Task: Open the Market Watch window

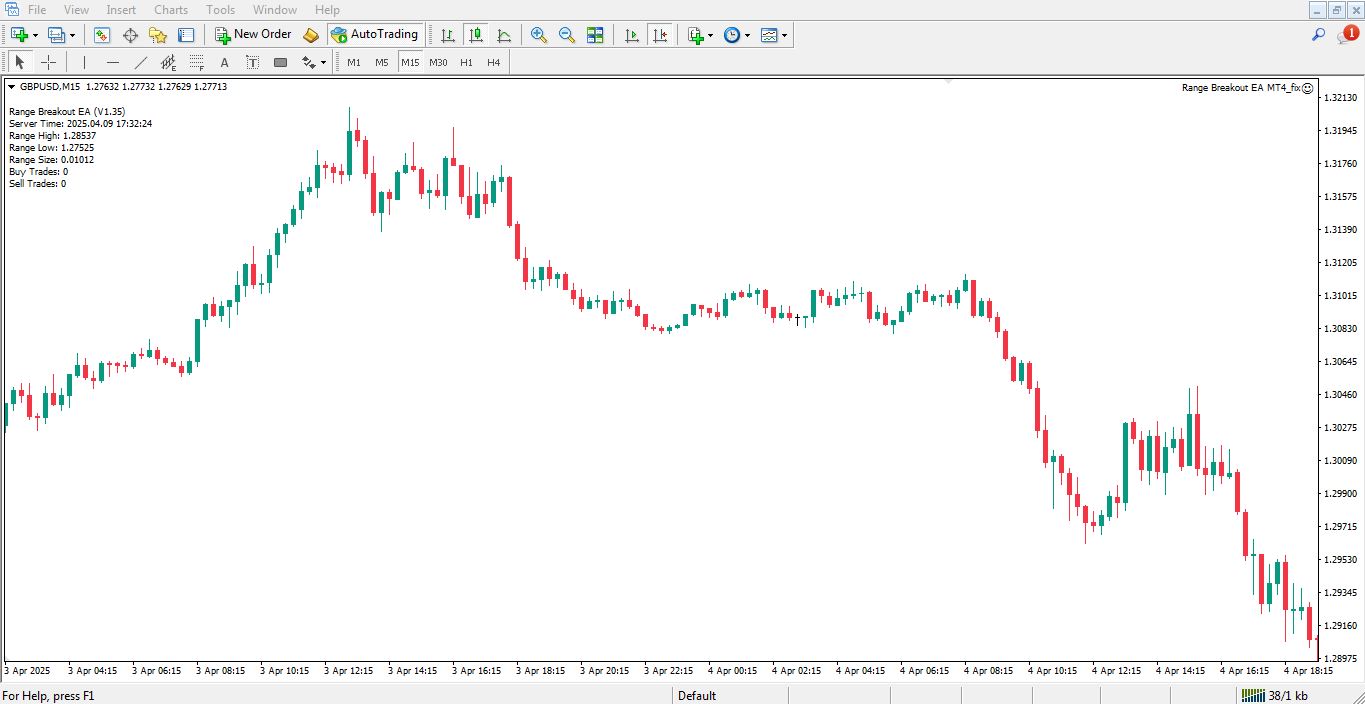Action: pyautogui.click(x=102, y=34)
